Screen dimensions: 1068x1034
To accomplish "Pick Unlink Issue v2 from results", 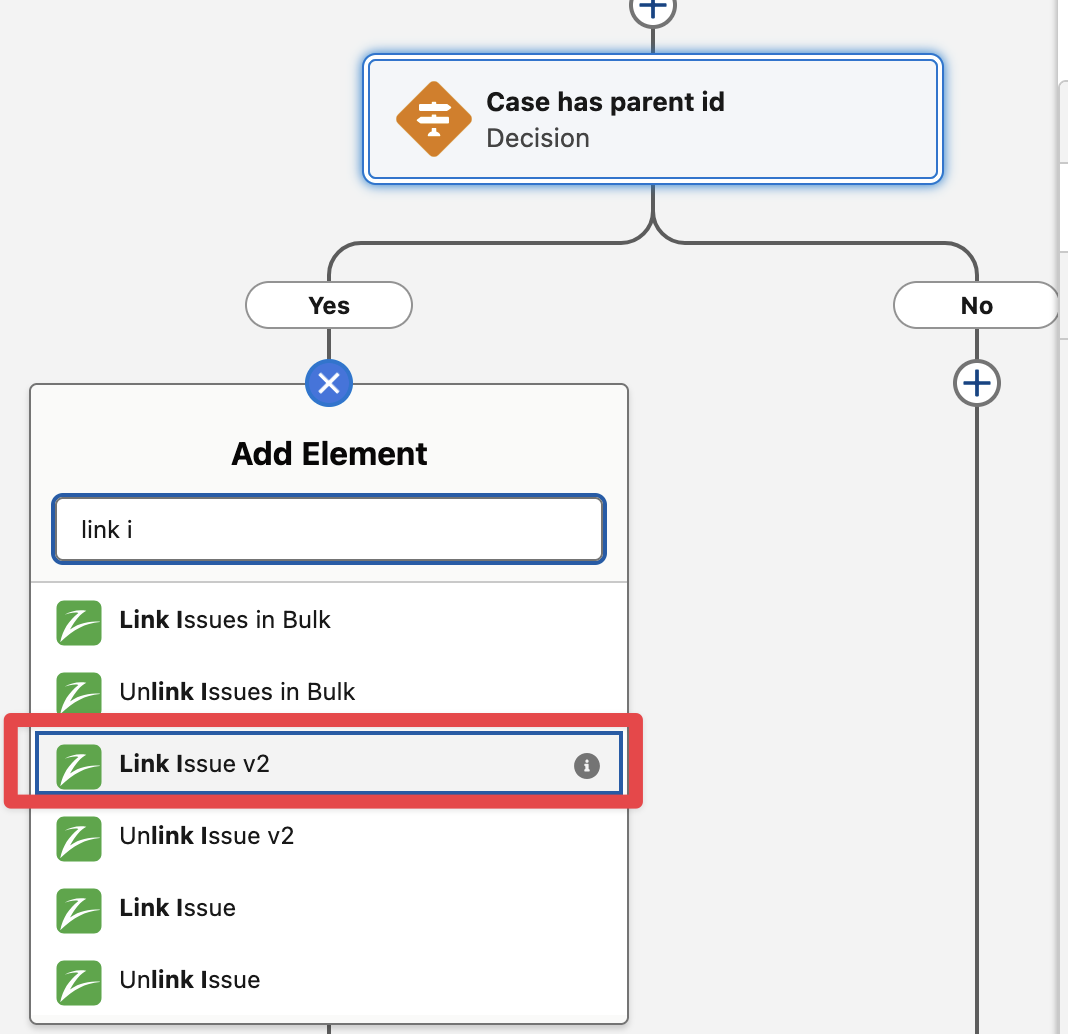I will 207,836.
